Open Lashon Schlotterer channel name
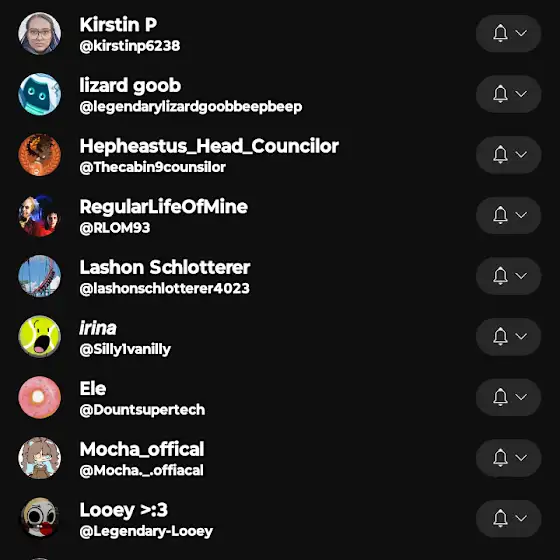 click(165, 268)
